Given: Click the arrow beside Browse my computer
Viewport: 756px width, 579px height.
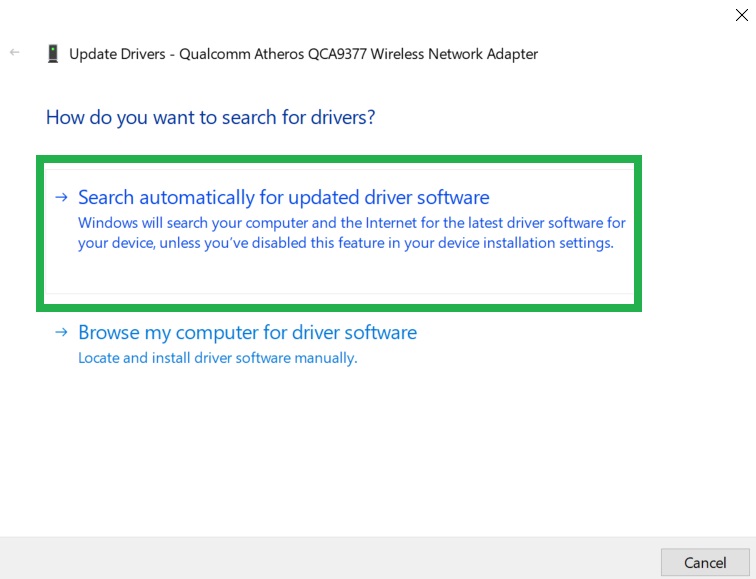Looking at the screenshot, I should click(x=61, y=332).
